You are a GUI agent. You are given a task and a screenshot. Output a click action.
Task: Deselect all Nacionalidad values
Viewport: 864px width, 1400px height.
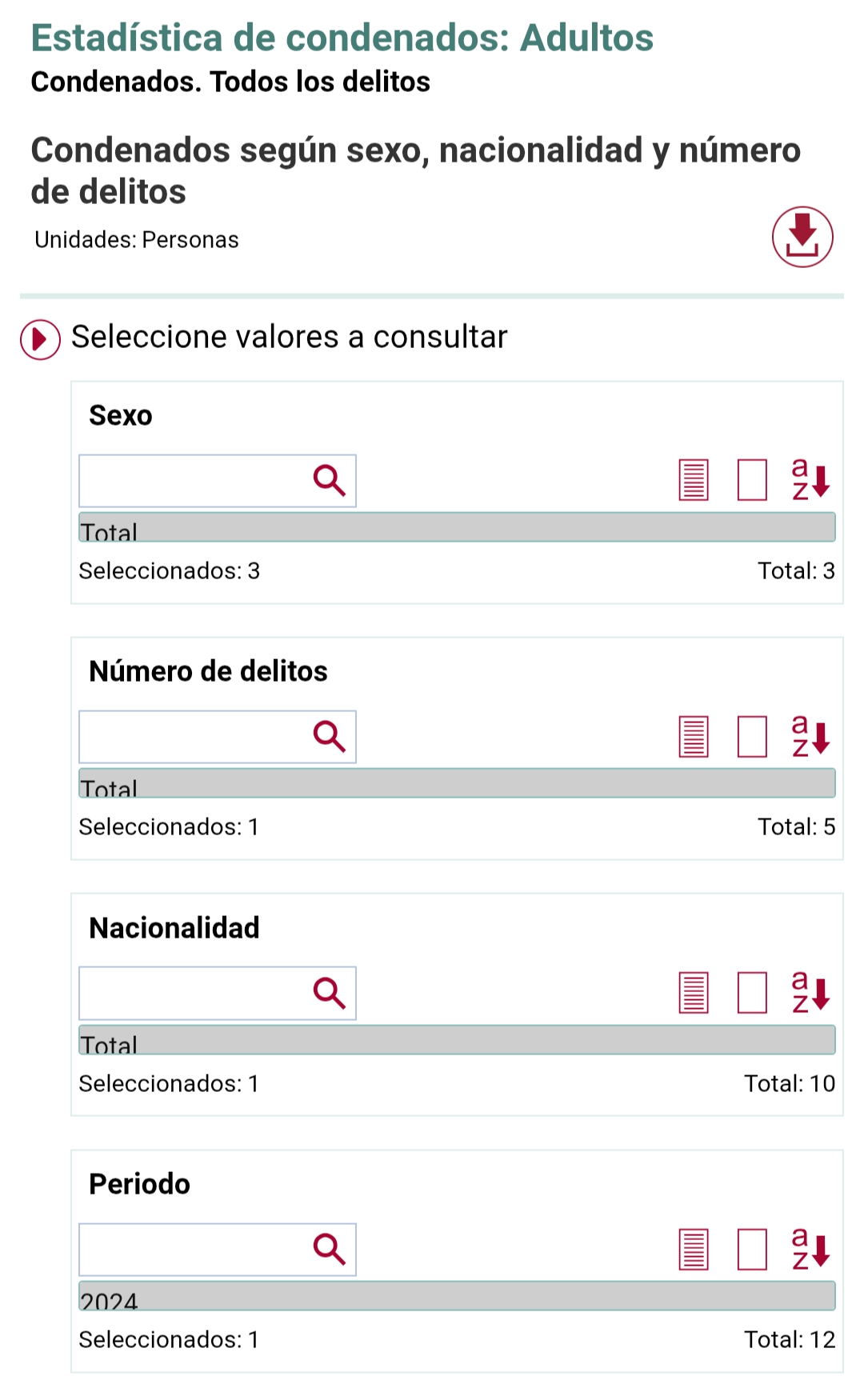pyautogui.click(x=751, y=993)
